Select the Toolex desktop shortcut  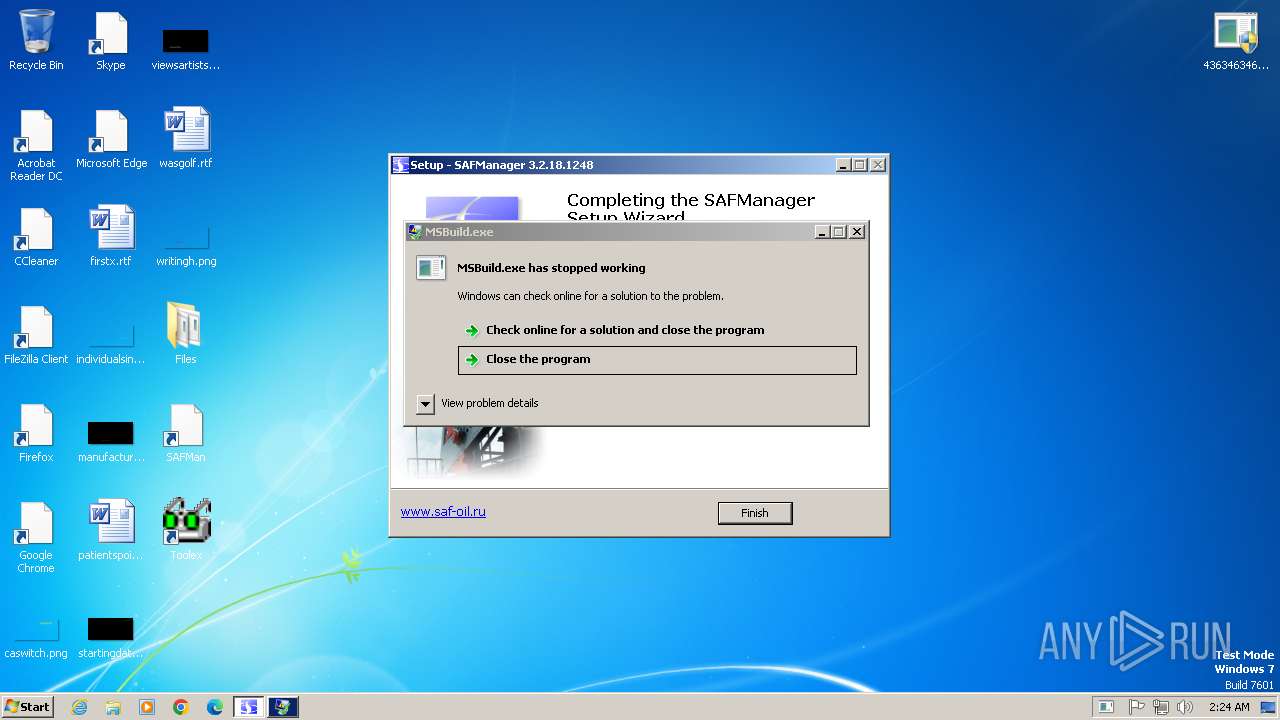186,529
